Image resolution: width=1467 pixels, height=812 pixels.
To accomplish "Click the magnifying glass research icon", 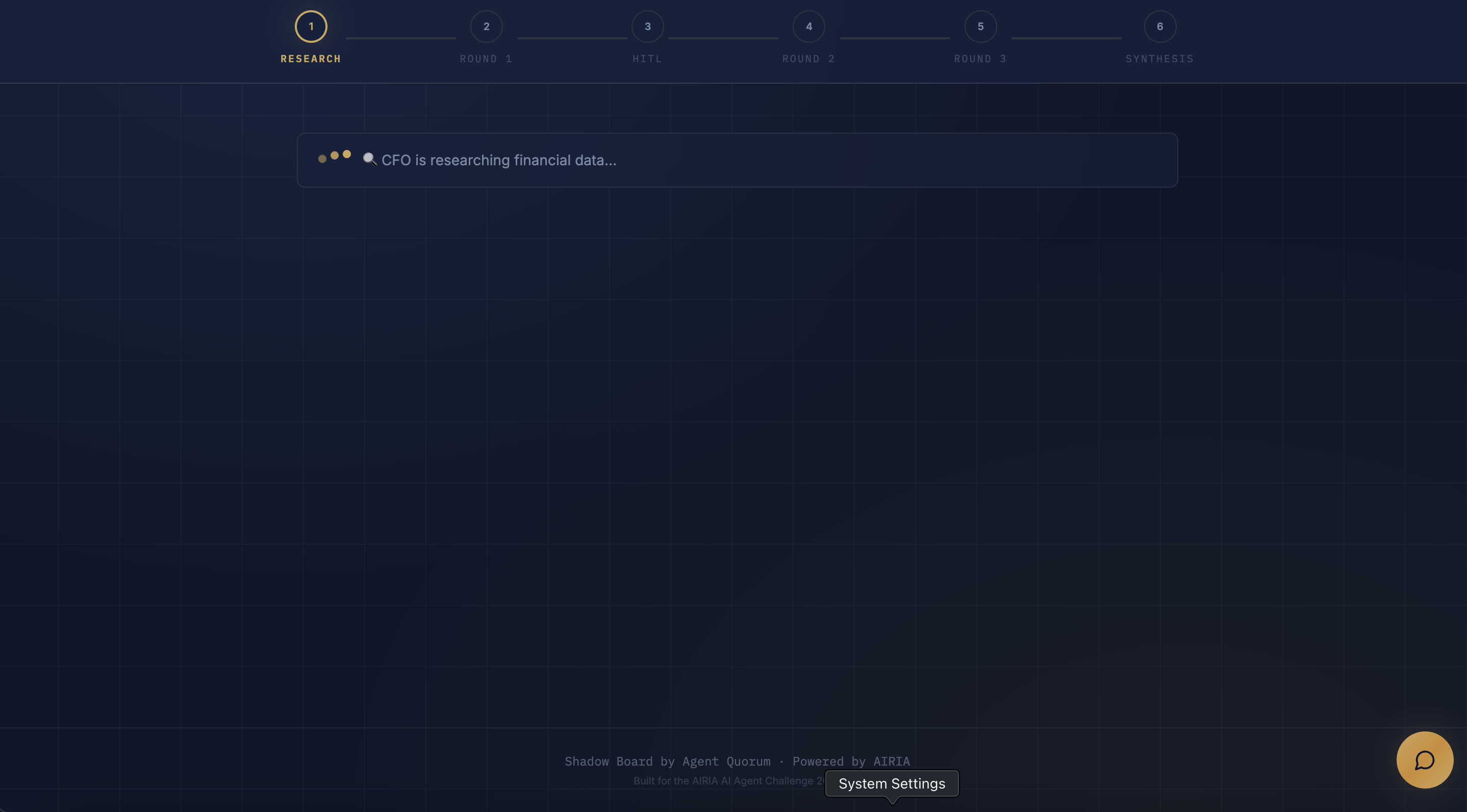I will (370, 160).
